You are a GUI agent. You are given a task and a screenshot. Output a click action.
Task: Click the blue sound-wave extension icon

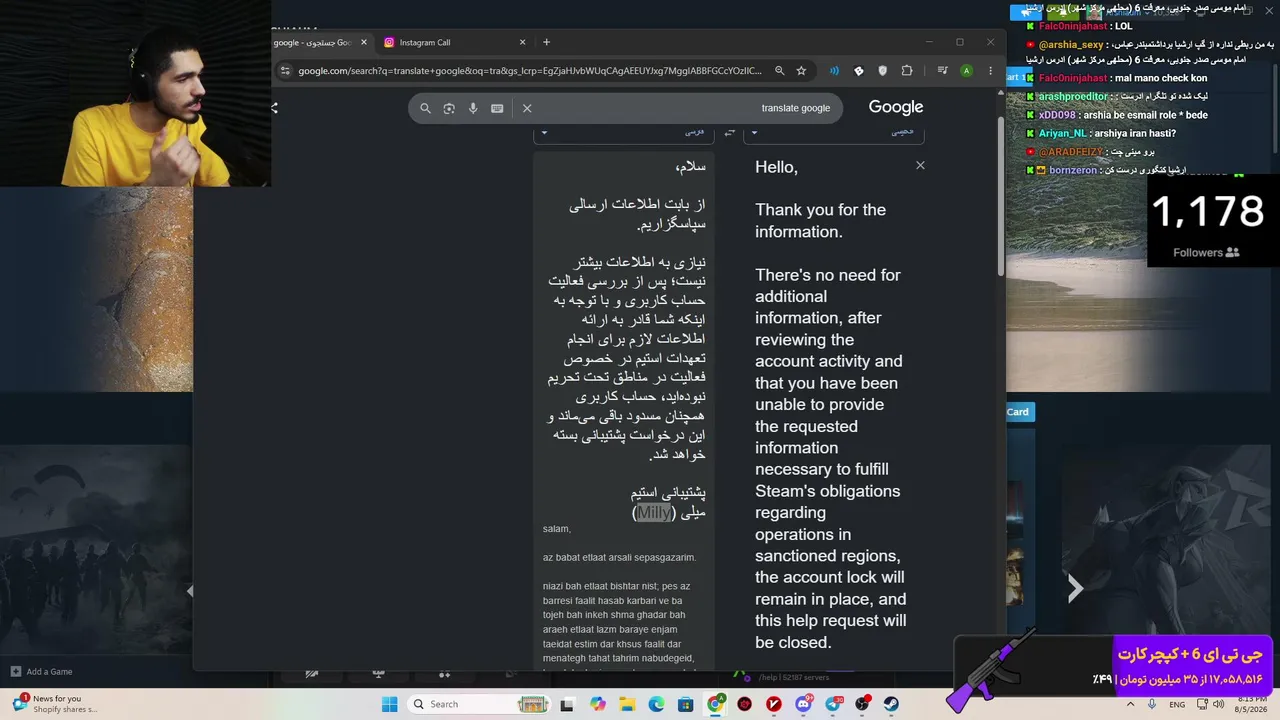click(x=834, y=71)
